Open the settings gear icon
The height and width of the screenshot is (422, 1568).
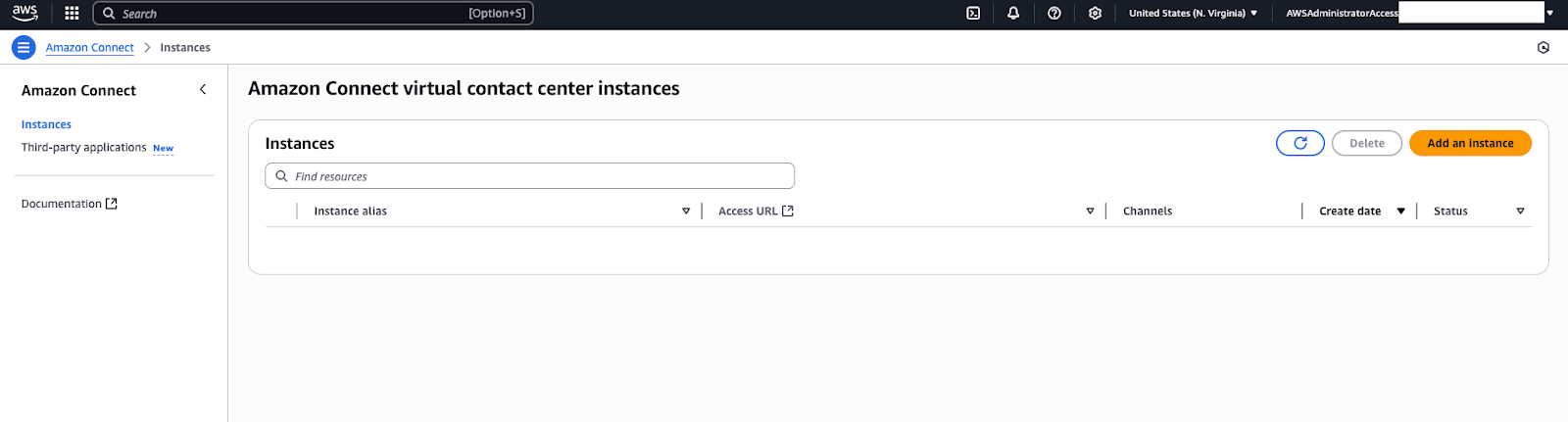pyautogui.click(x=1095, y=13)
